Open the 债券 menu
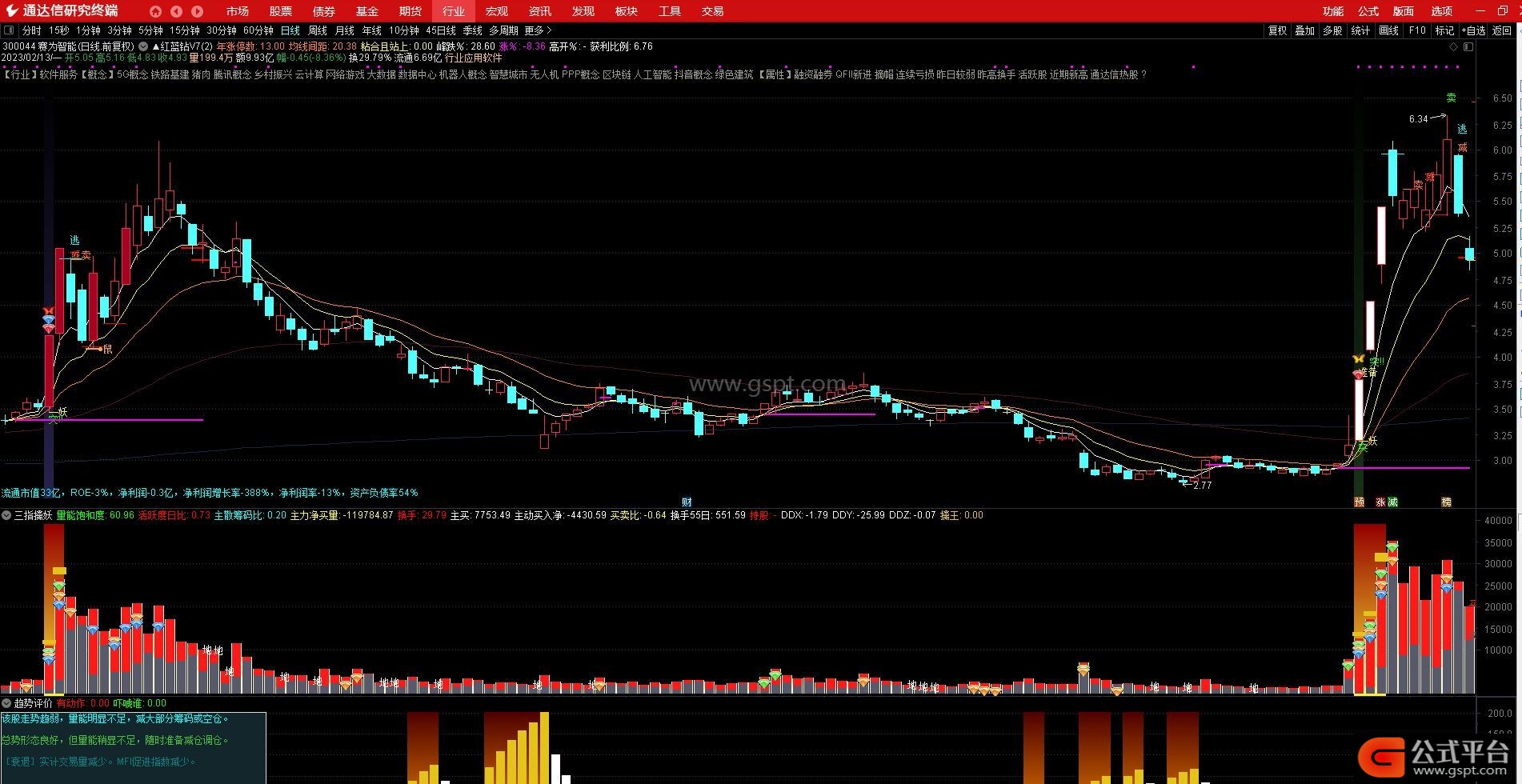 tap(324, 11)
